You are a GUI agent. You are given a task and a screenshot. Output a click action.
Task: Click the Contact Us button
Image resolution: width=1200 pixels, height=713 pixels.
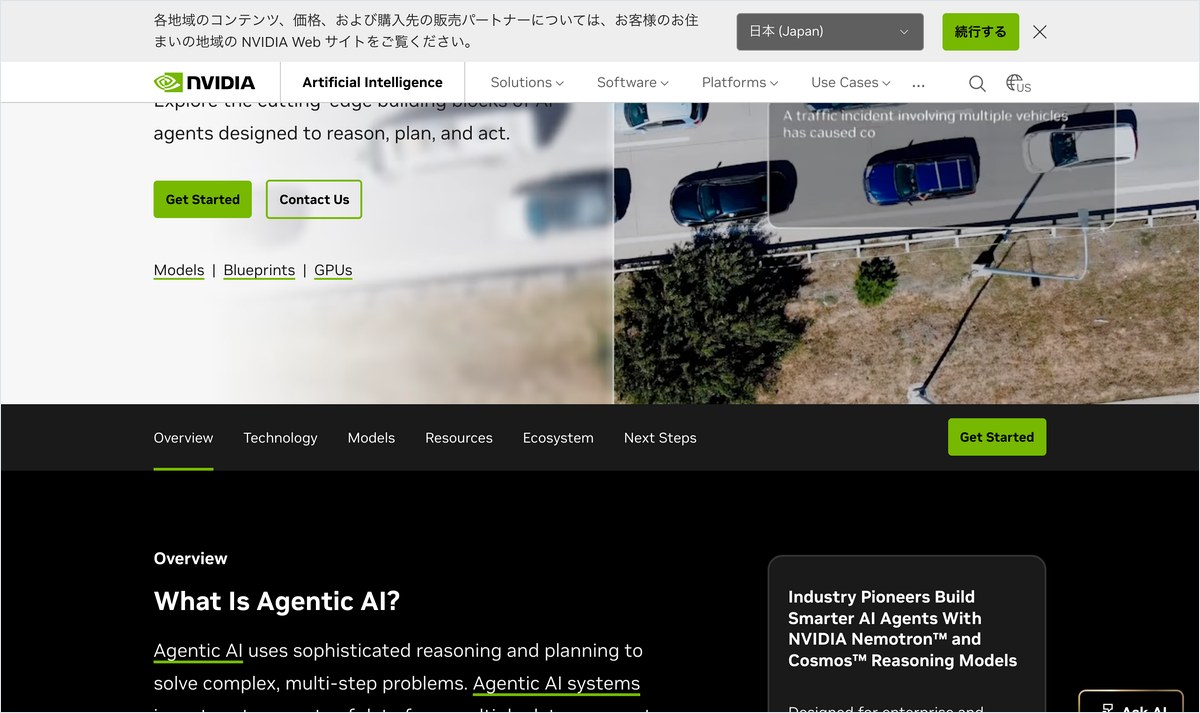[x=314, y=199]
